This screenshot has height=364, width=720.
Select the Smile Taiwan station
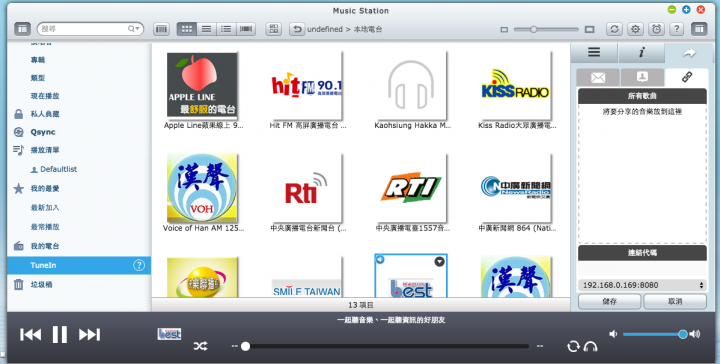point(307,277)
